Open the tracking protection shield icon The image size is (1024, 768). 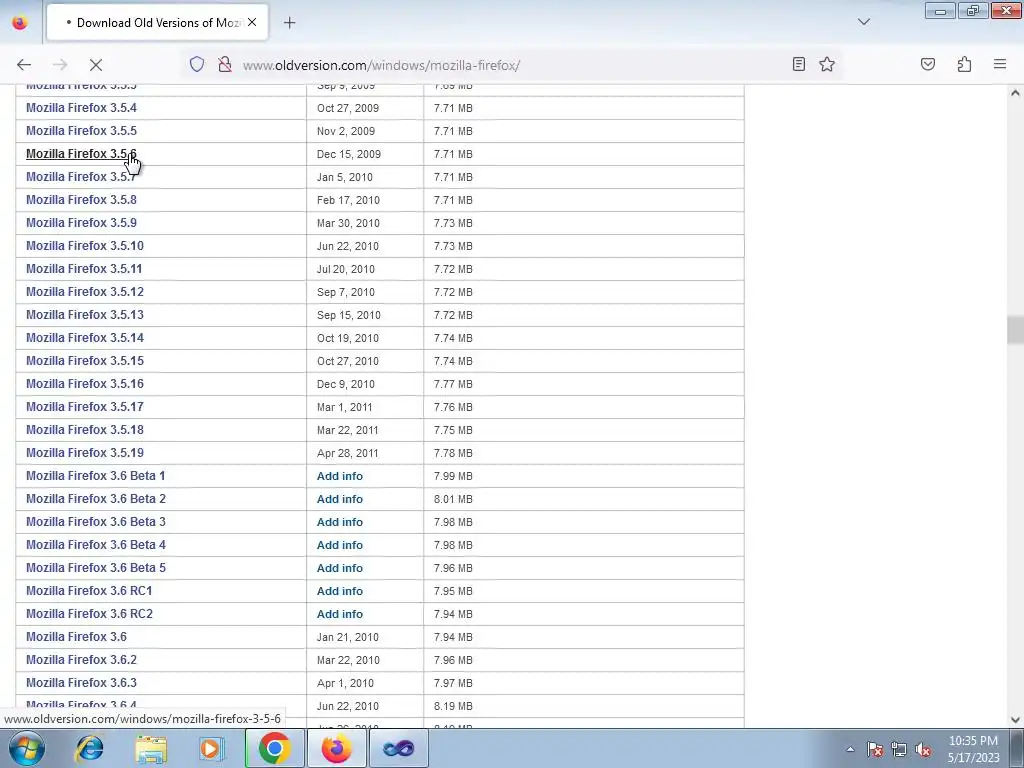(197, 64)
